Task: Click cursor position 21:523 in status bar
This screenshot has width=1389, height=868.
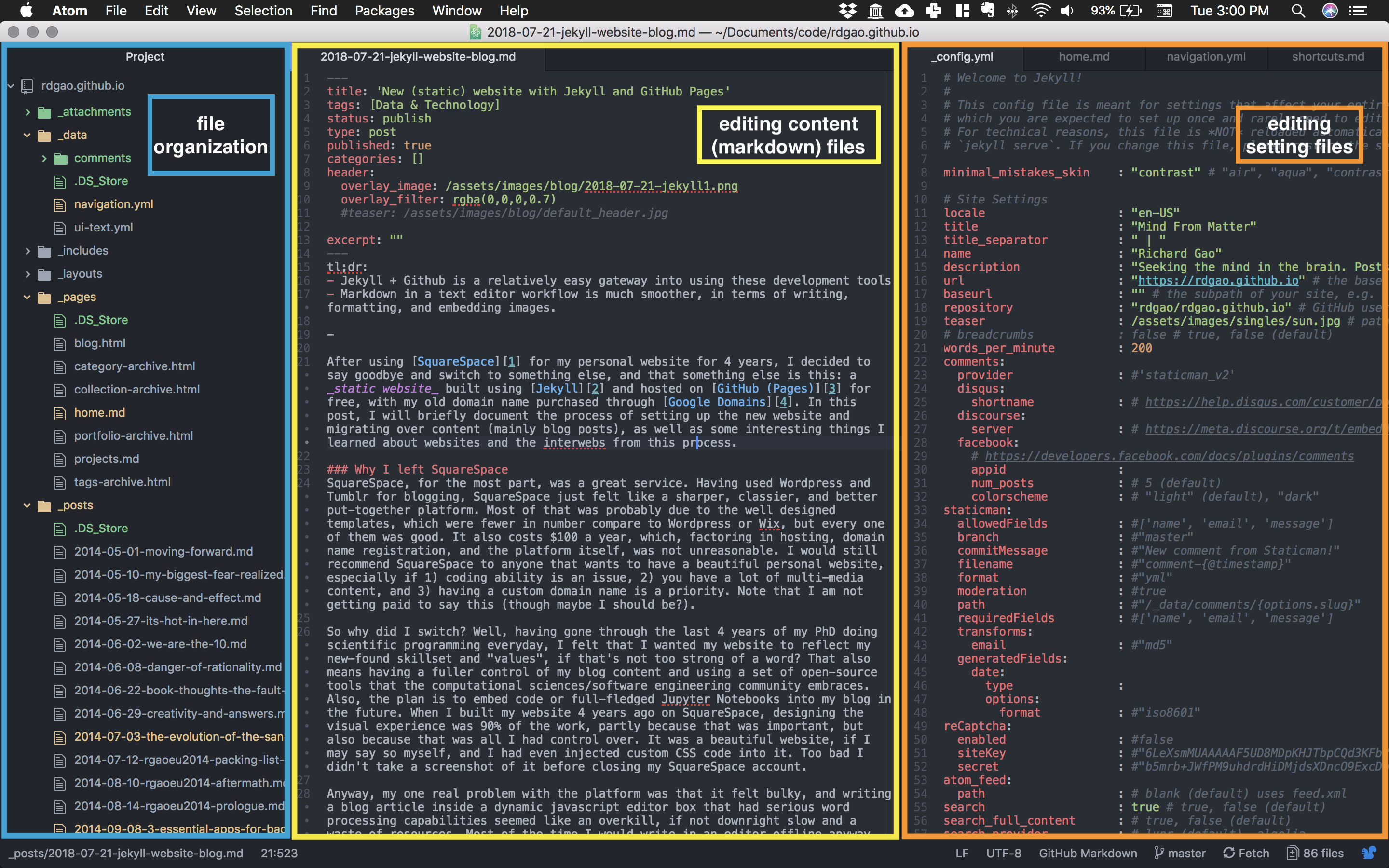Action: [279, 853]
